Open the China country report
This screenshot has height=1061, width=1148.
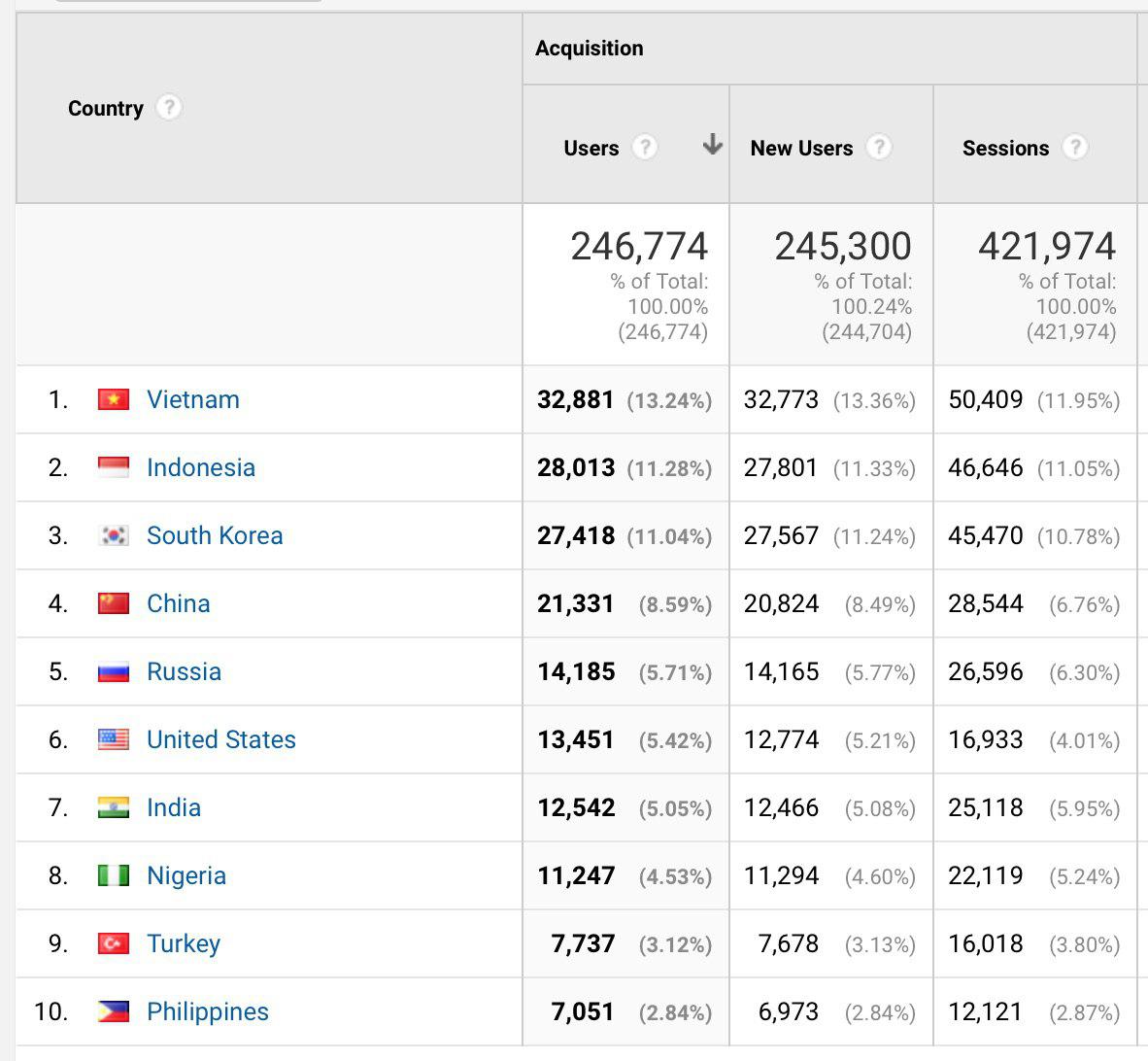(178, 603)
